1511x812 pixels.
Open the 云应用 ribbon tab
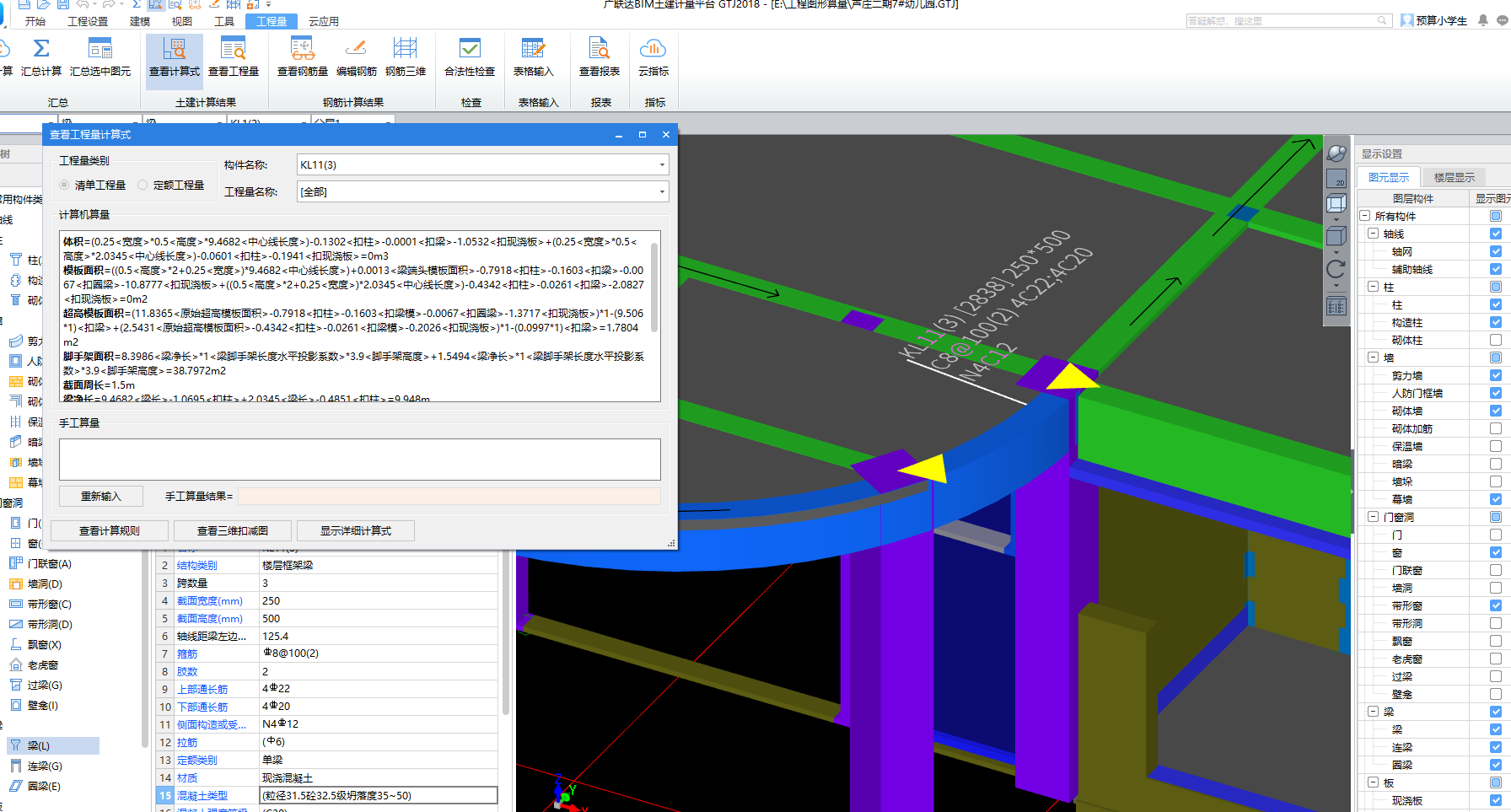pos(324,21)
